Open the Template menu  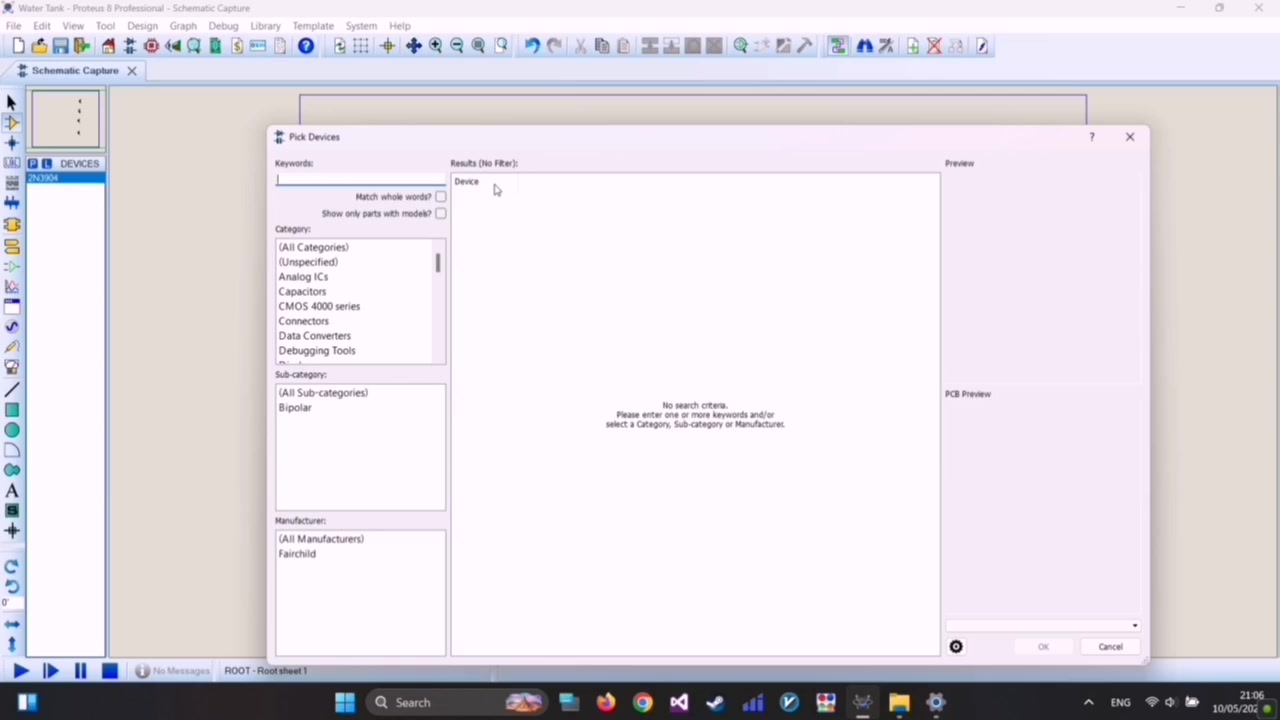coord(313,26)
